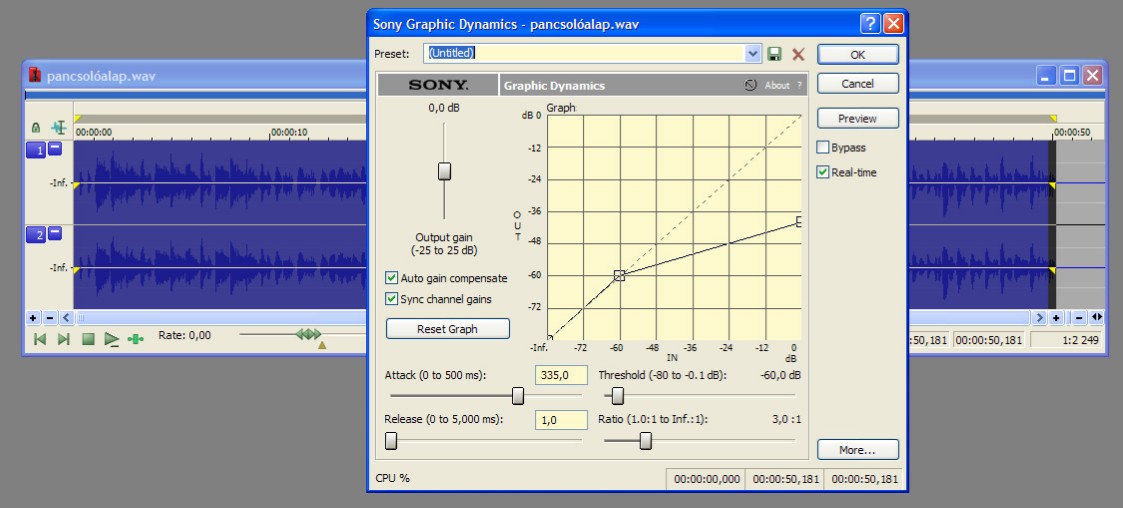Click the More... button
Image resolution: width=1123 pixels, height=508 pixels.
point(857,450)
